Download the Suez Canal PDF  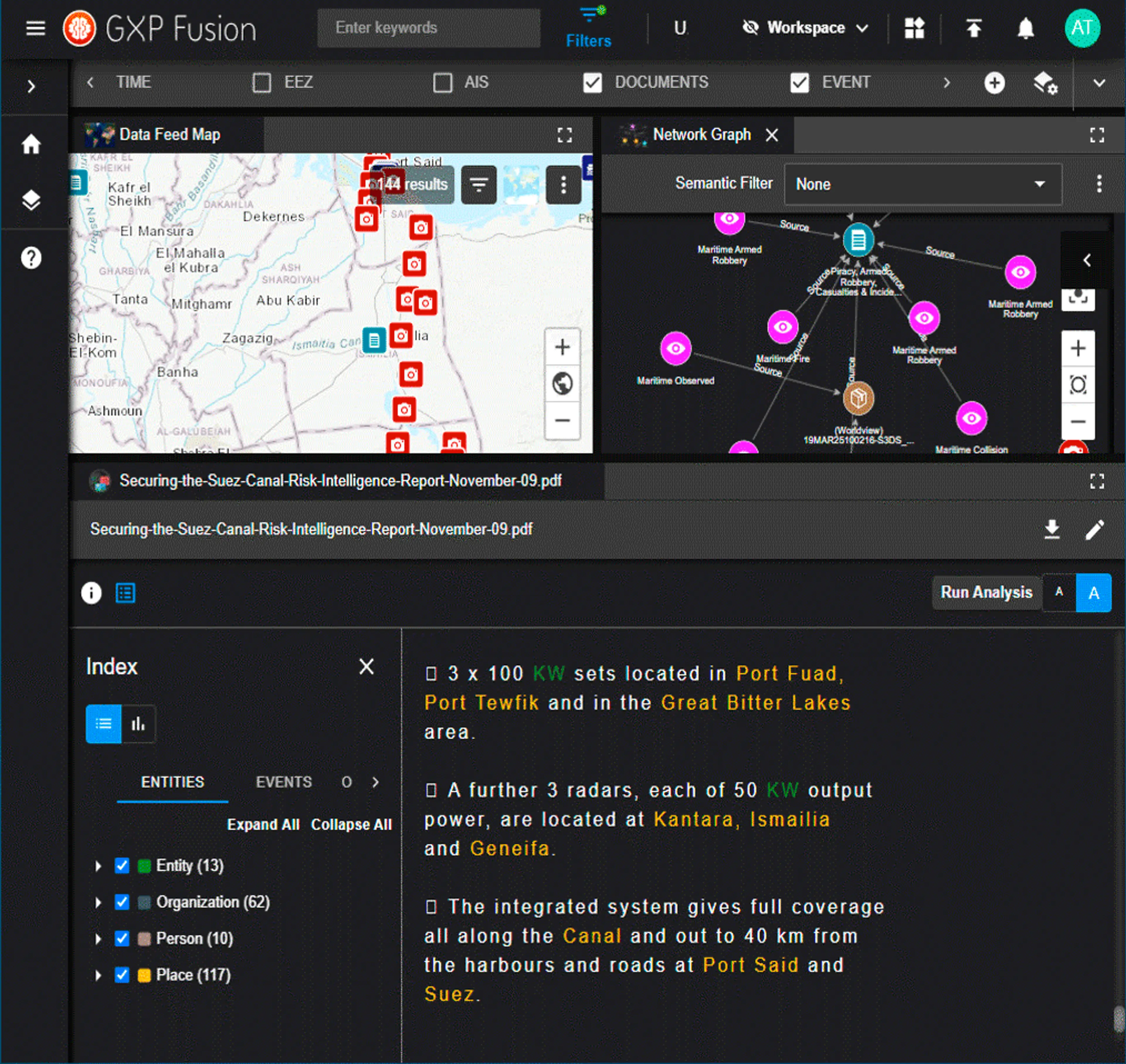1052,529
